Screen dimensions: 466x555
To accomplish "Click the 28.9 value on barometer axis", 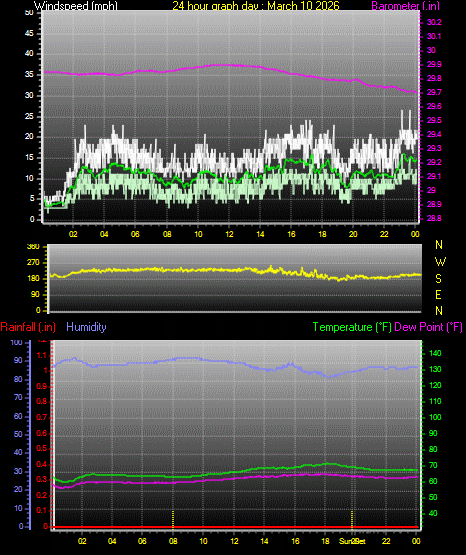I will (434, 205).
